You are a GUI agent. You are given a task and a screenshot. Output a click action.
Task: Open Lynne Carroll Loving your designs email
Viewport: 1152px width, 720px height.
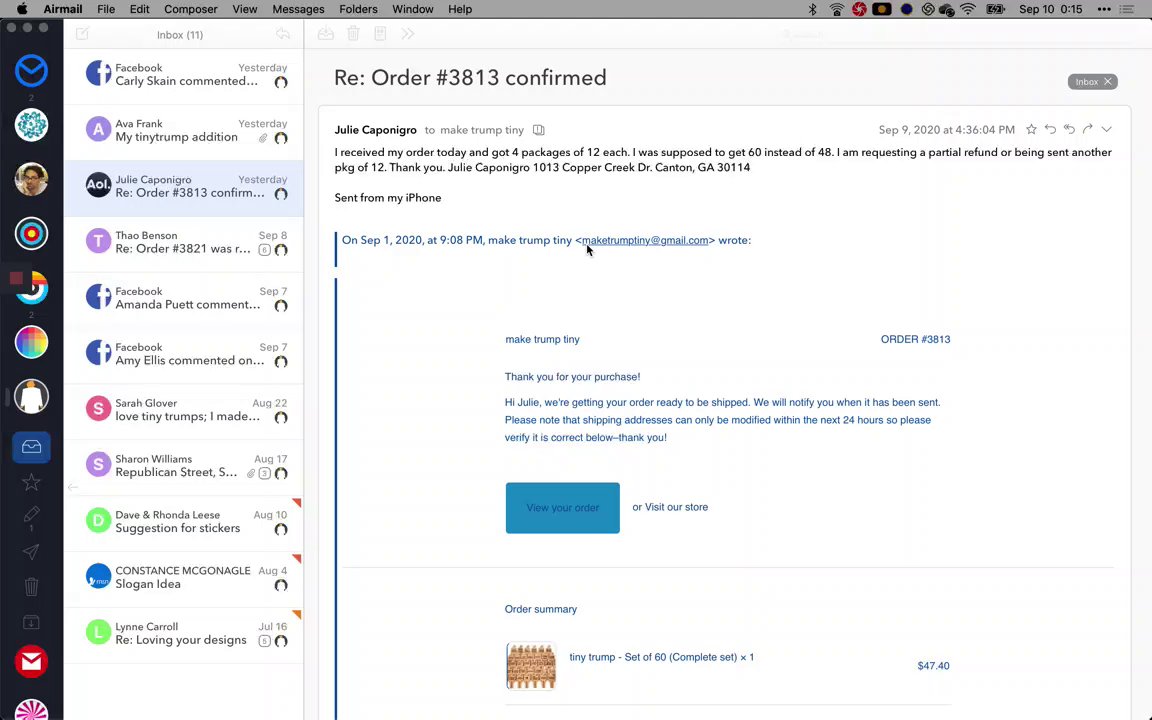[184, 633]
